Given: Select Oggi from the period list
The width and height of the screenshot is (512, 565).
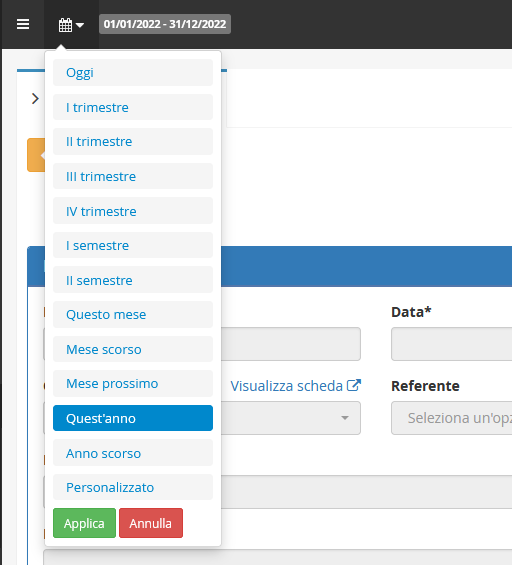Looking at the screenshot, I should coord(133,72).
